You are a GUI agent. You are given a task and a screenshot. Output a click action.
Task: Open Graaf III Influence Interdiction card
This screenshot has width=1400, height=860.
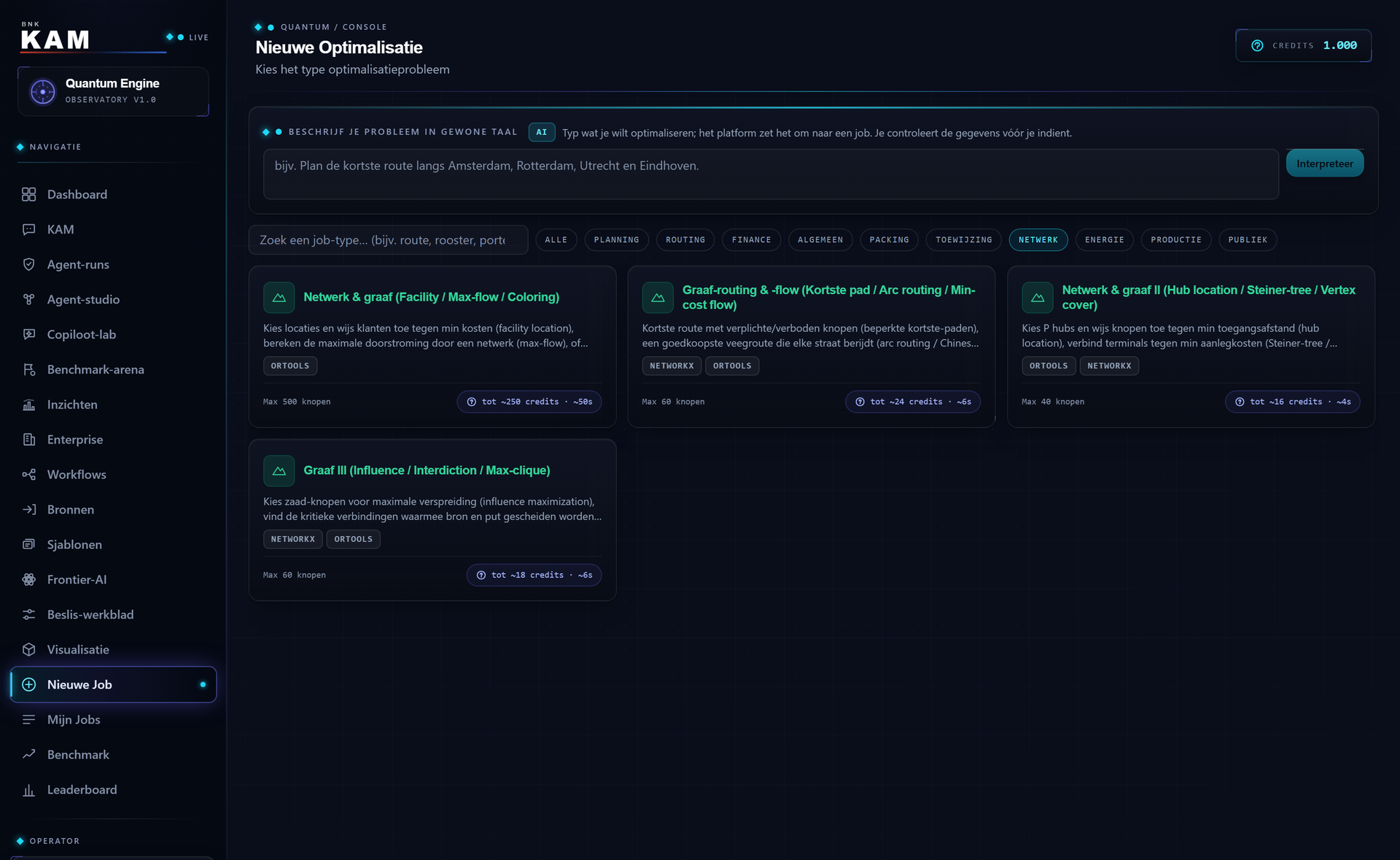432,520
